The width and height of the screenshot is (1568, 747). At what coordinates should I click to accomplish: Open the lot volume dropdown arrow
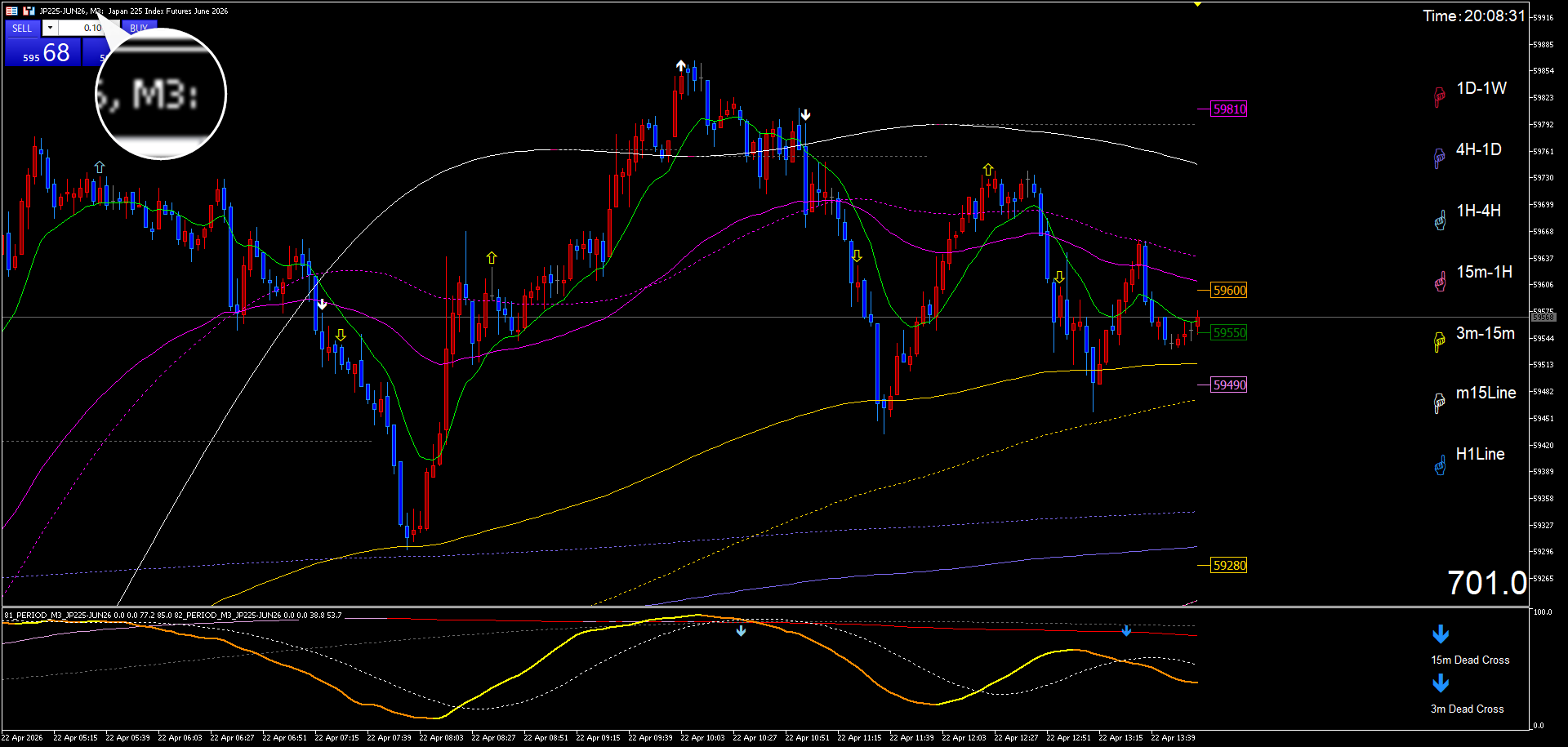click(x=50, y=28)
